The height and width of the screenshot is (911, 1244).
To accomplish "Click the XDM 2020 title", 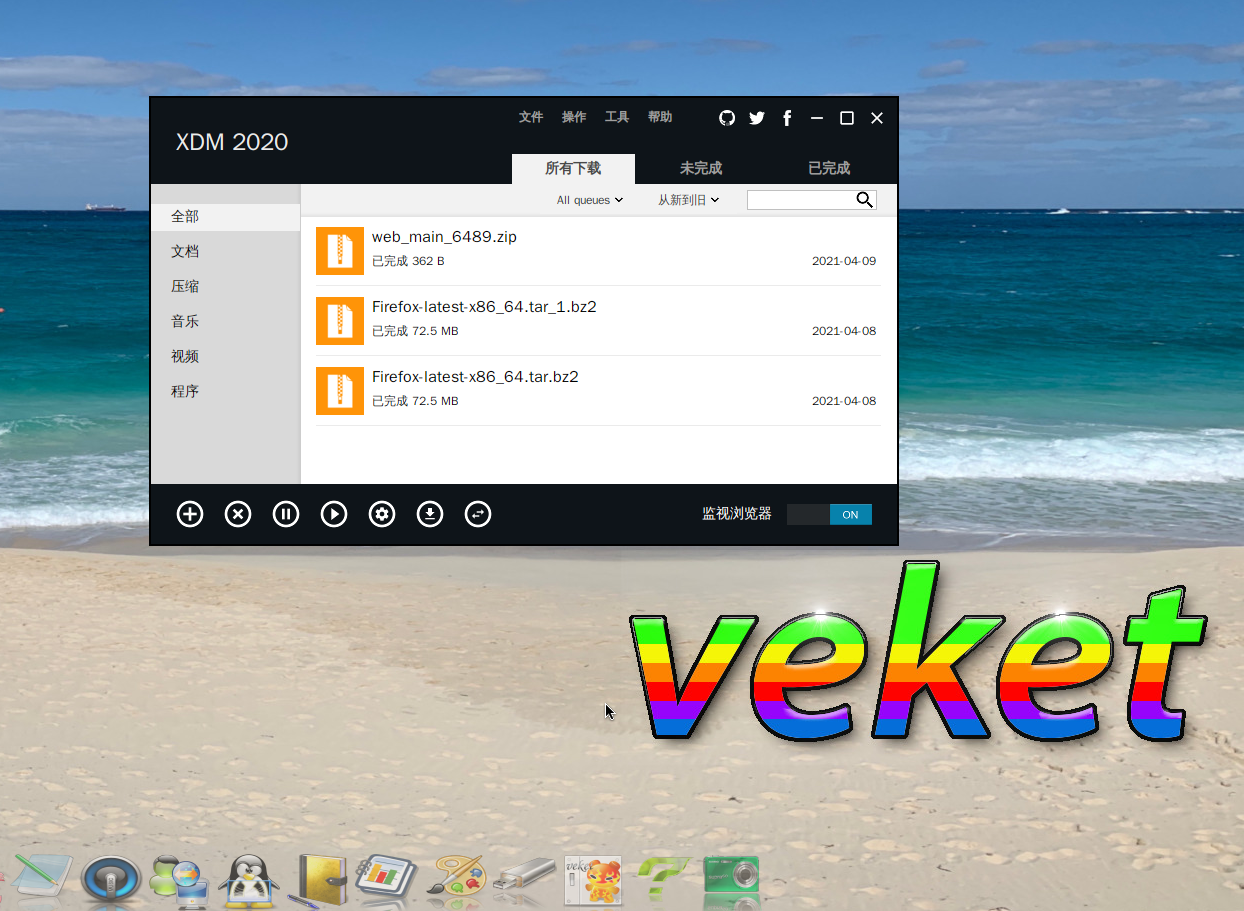I will pos(232,142).
